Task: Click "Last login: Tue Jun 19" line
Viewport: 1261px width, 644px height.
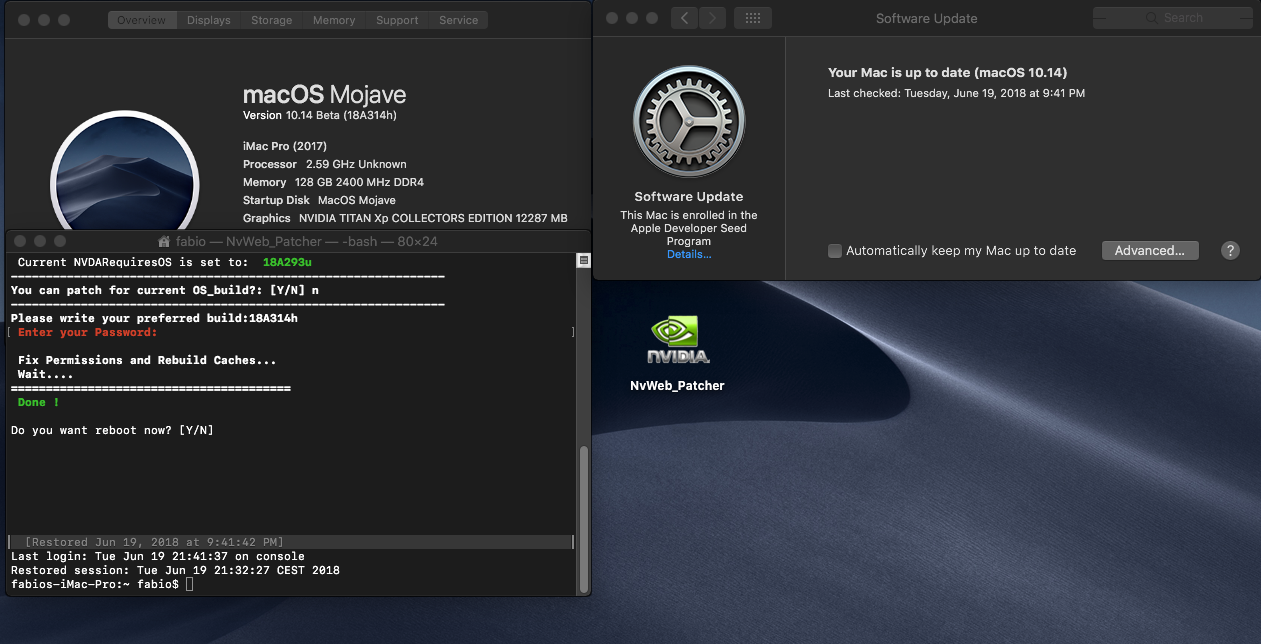Action: pos(158,556)
